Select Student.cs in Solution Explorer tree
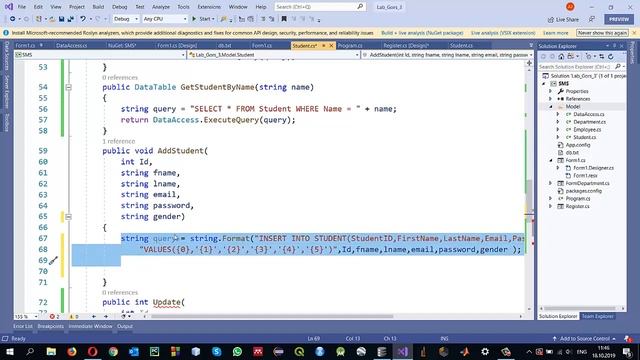Screen dimensions: 640x360 584,137
